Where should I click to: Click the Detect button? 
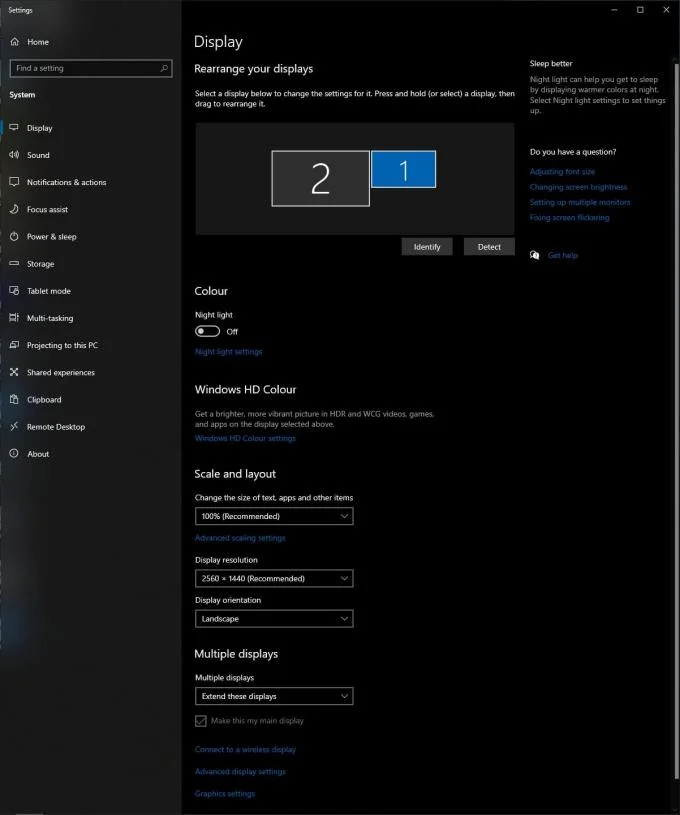[489, 247]
